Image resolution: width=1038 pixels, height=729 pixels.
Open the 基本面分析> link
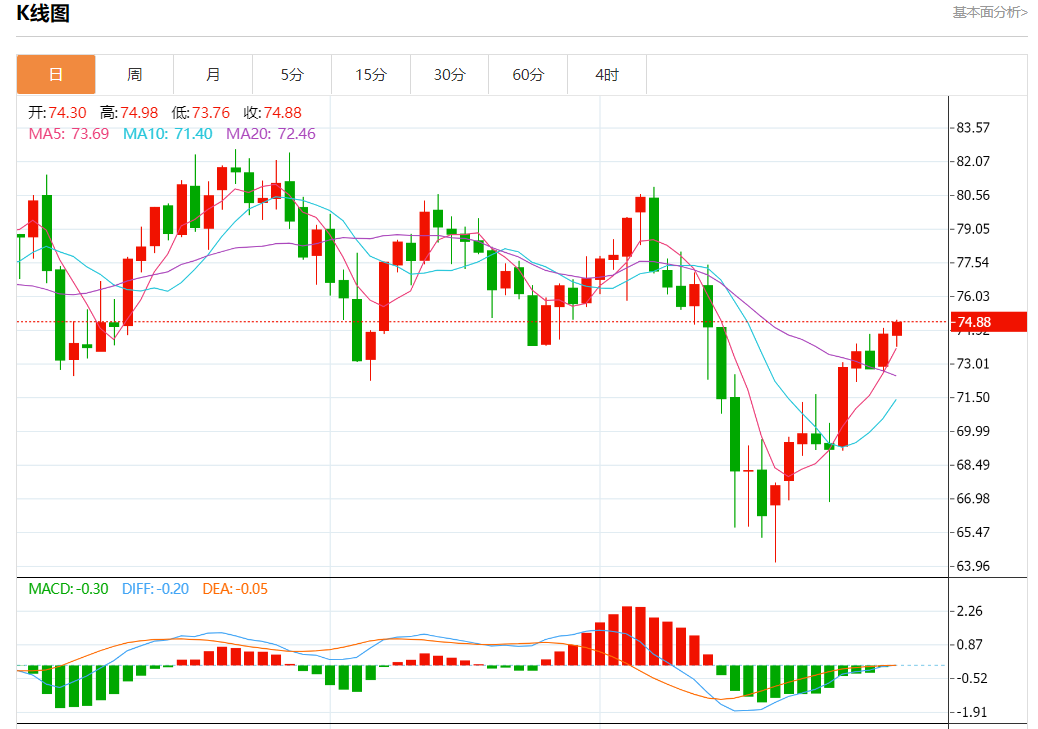[990, 13]
